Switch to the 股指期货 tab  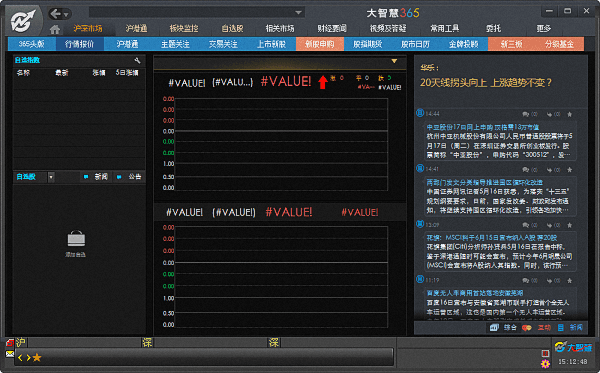[367, 44]
